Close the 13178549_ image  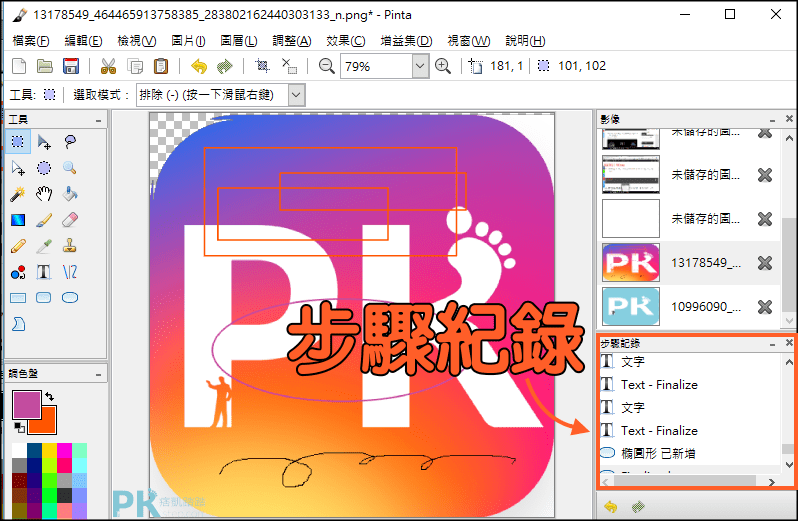[x=764, y=263]
